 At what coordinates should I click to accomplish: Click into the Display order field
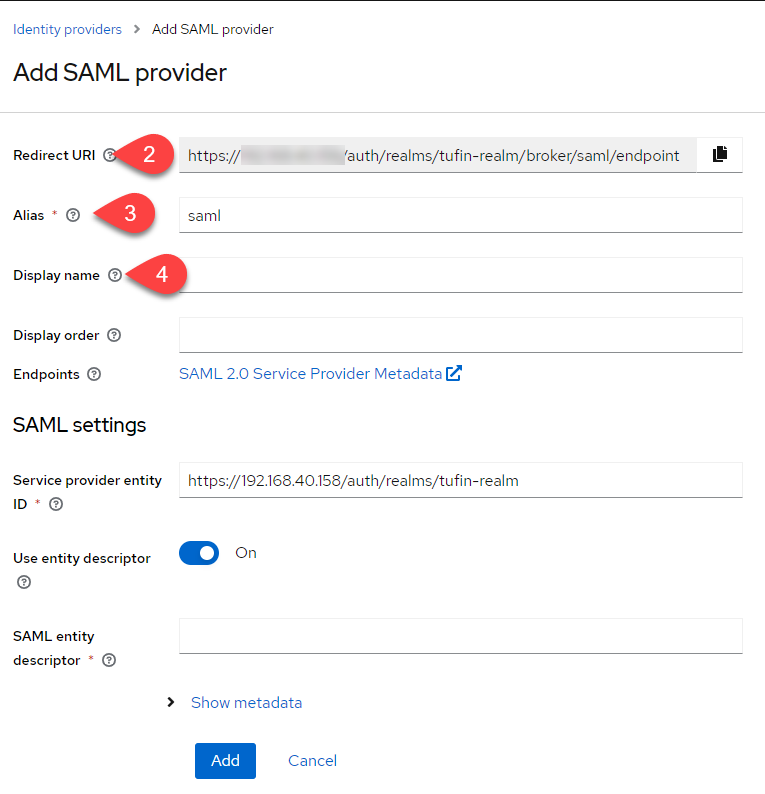click(460, 335)
